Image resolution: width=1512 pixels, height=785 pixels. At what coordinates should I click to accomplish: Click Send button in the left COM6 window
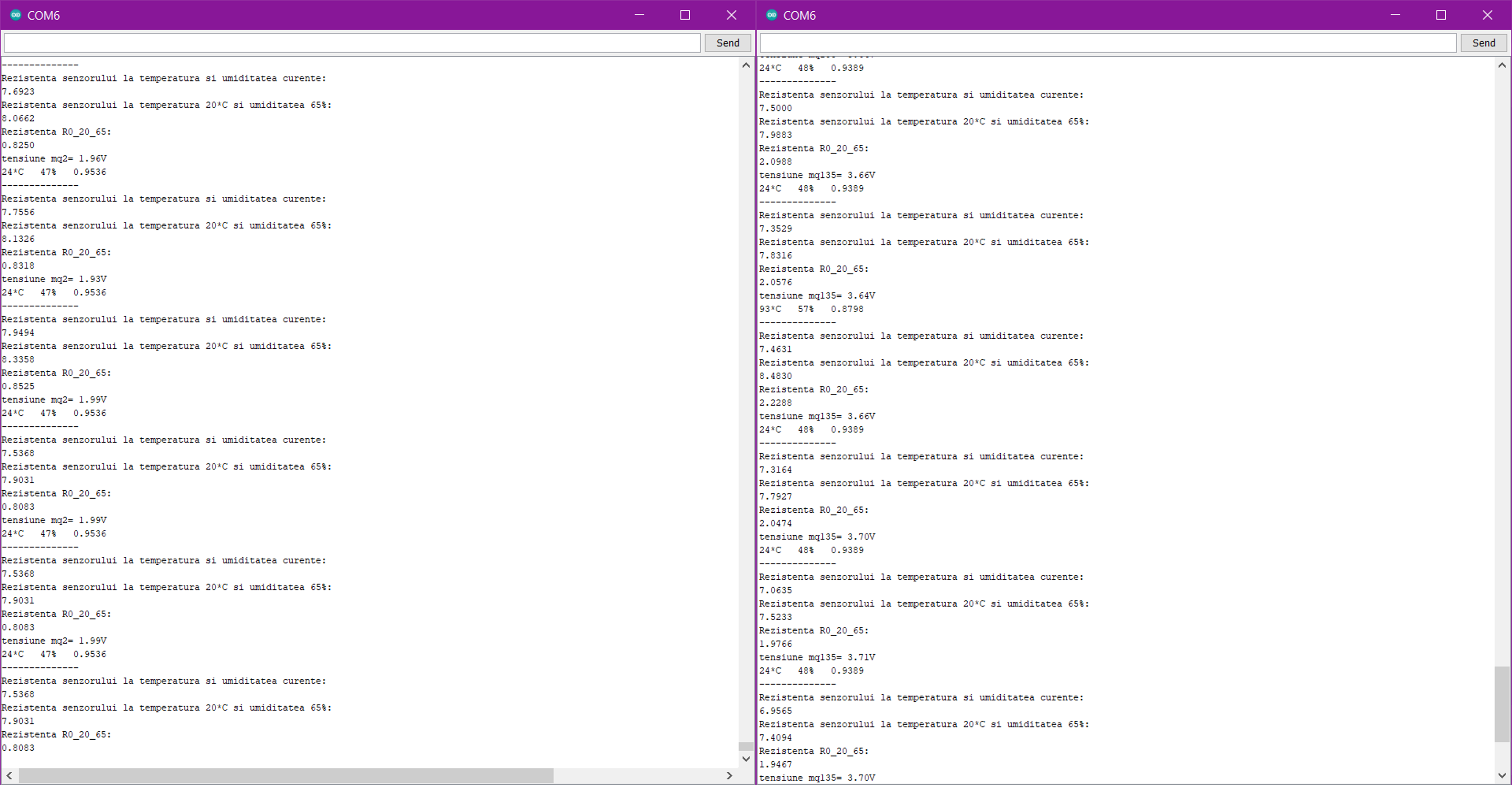click(x=728, y=43)
